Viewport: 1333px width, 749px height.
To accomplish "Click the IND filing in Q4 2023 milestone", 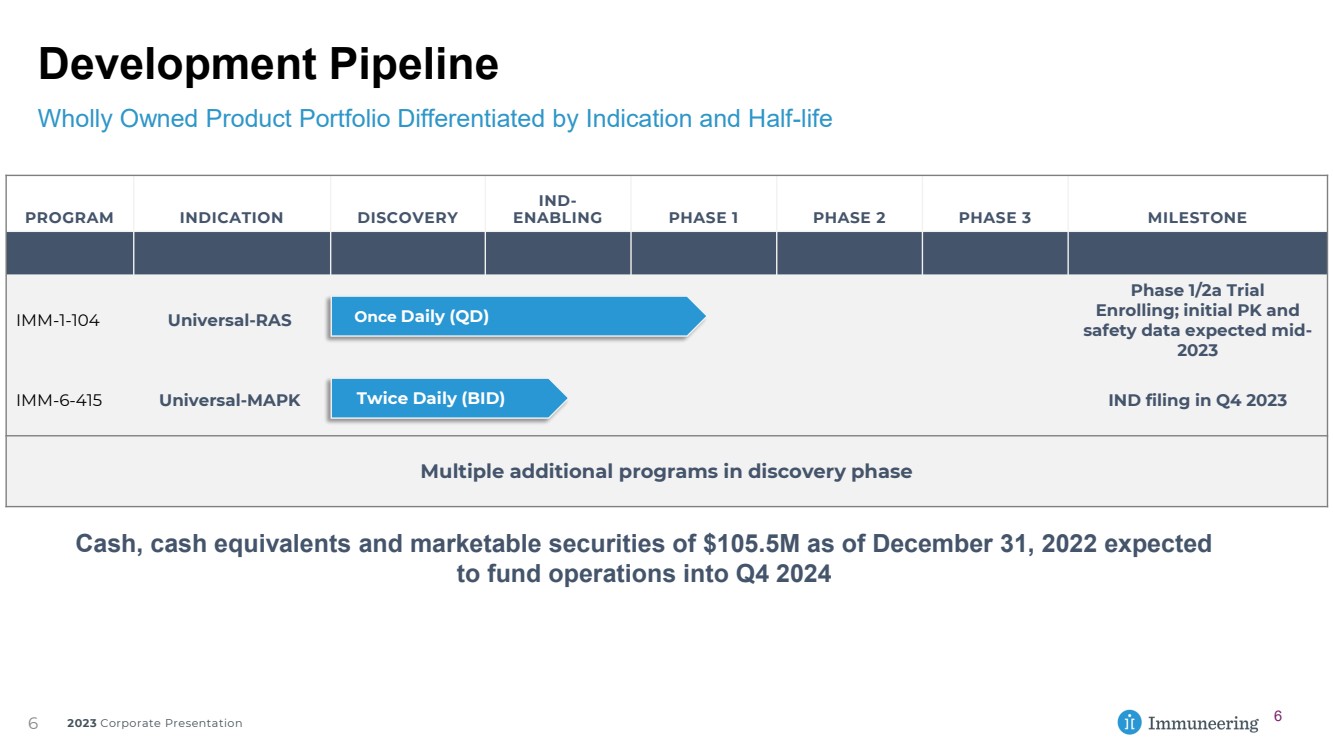I will pos(1197,400).
